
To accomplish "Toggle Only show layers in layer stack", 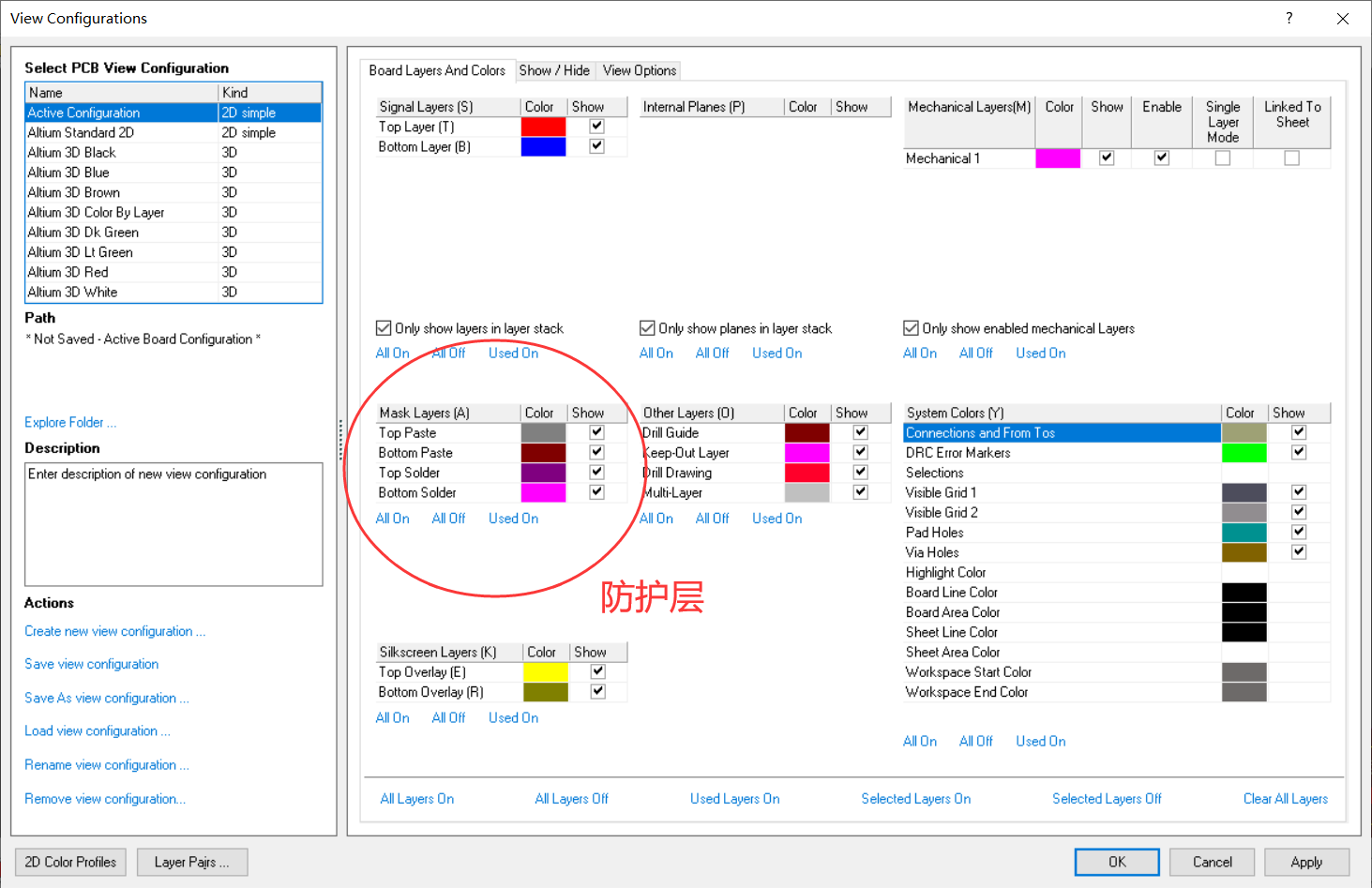I will pyautogui.click(x=384, y=328).
